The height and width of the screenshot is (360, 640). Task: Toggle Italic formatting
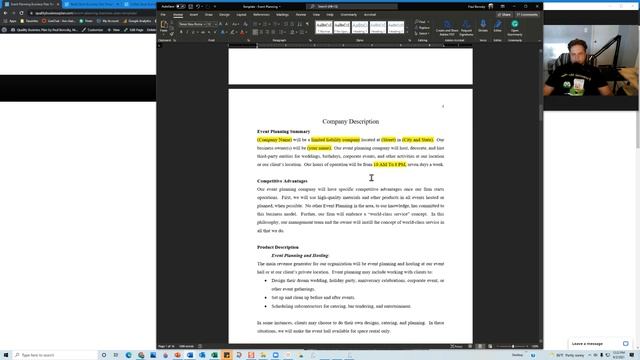click(187, 32)
